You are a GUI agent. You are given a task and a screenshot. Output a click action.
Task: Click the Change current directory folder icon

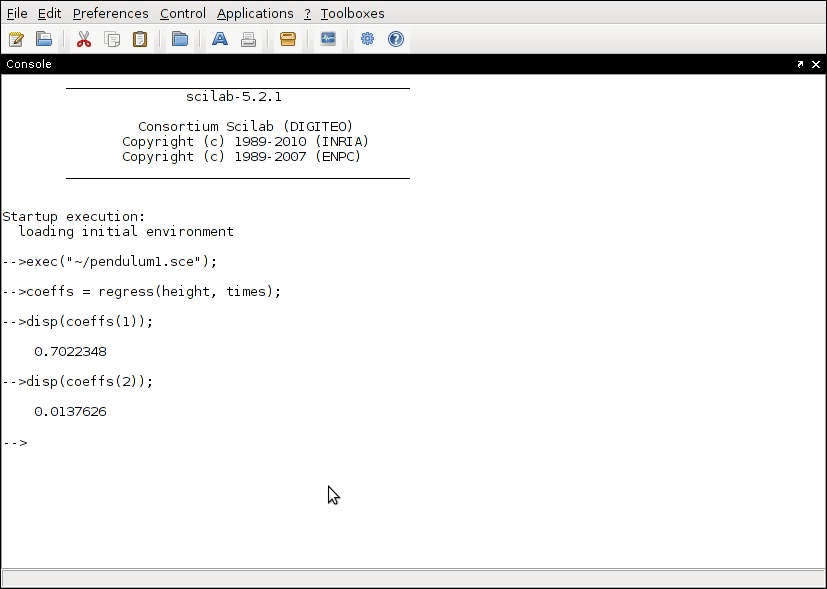pos(179,39)
